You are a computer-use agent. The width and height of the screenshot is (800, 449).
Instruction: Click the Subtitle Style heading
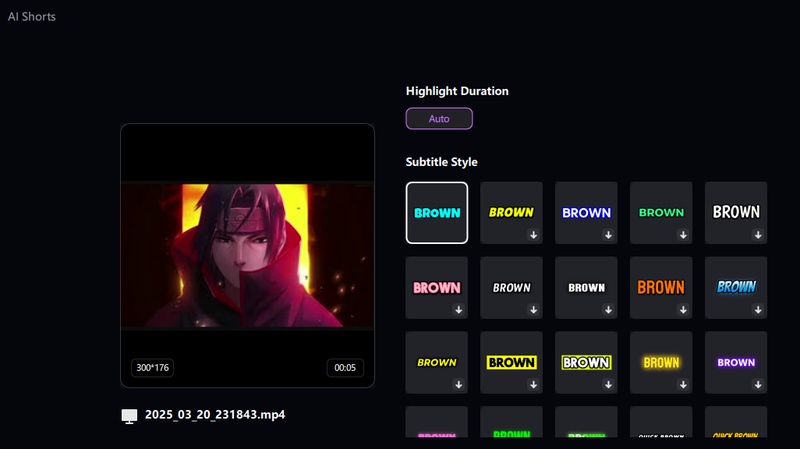[x=441, y=162]
